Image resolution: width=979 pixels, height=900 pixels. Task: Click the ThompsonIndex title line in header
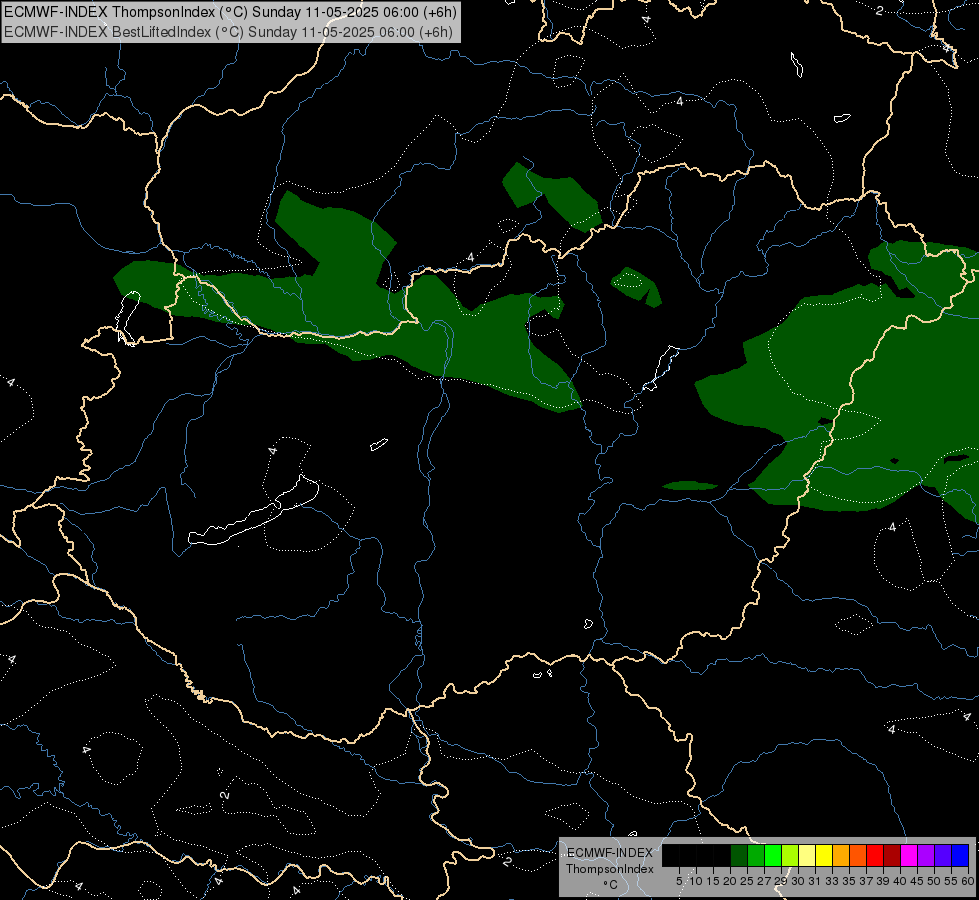click(x=230, y=11)
